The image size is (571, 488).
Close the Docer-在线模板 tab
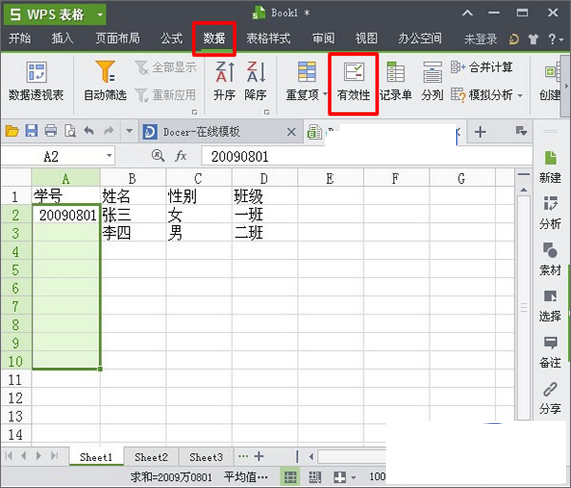point(291,132)
